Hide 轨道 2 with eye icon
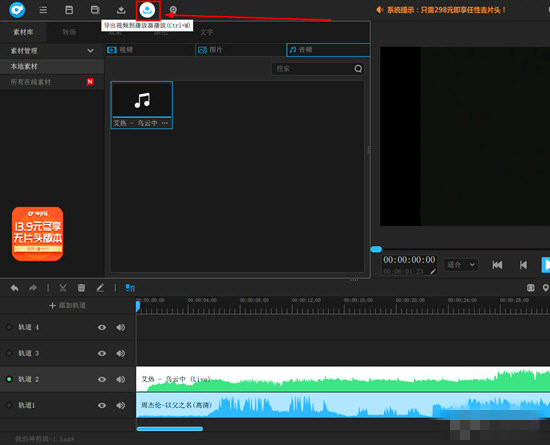This screenshot has height=445, width=550. coord(102,379)
